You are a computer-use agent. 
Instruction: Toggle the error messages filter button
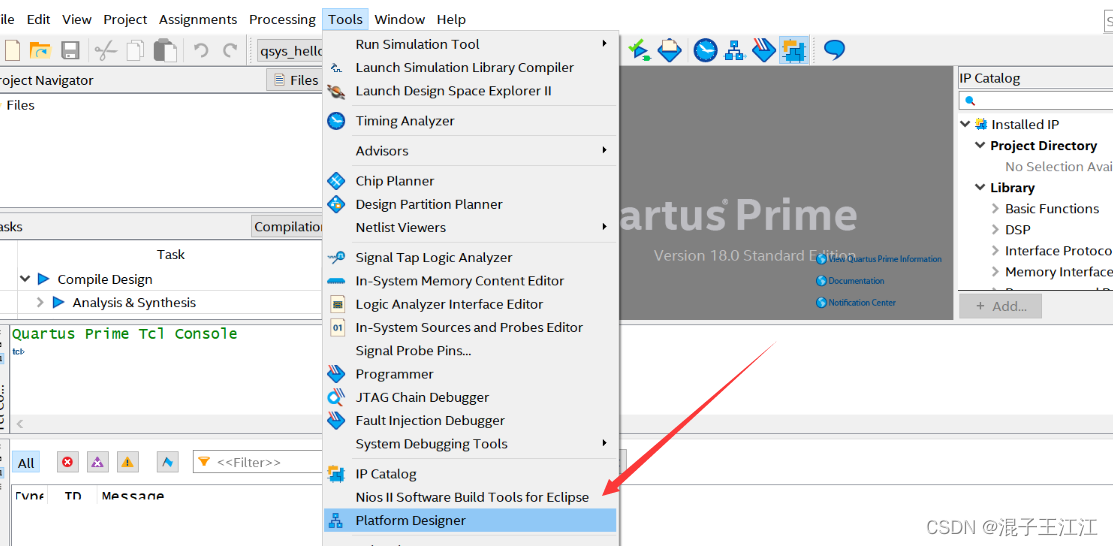click(x=67, y=462)
